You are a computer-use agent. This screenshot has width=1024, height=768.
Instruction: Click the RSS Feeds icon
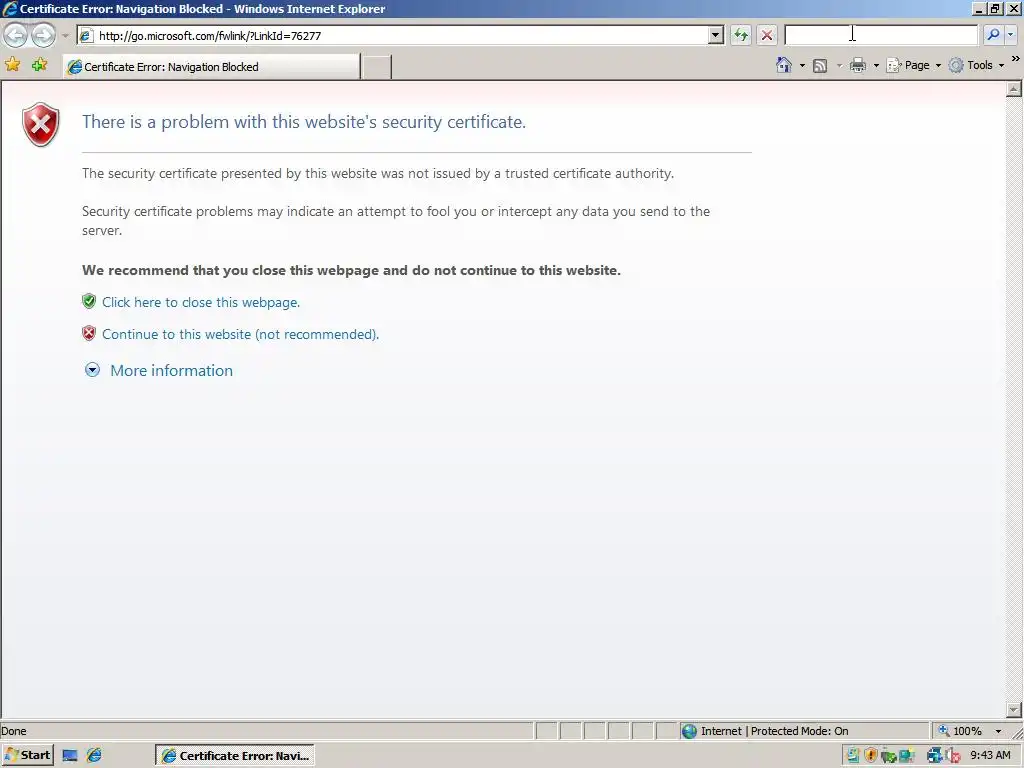point(820,65)
